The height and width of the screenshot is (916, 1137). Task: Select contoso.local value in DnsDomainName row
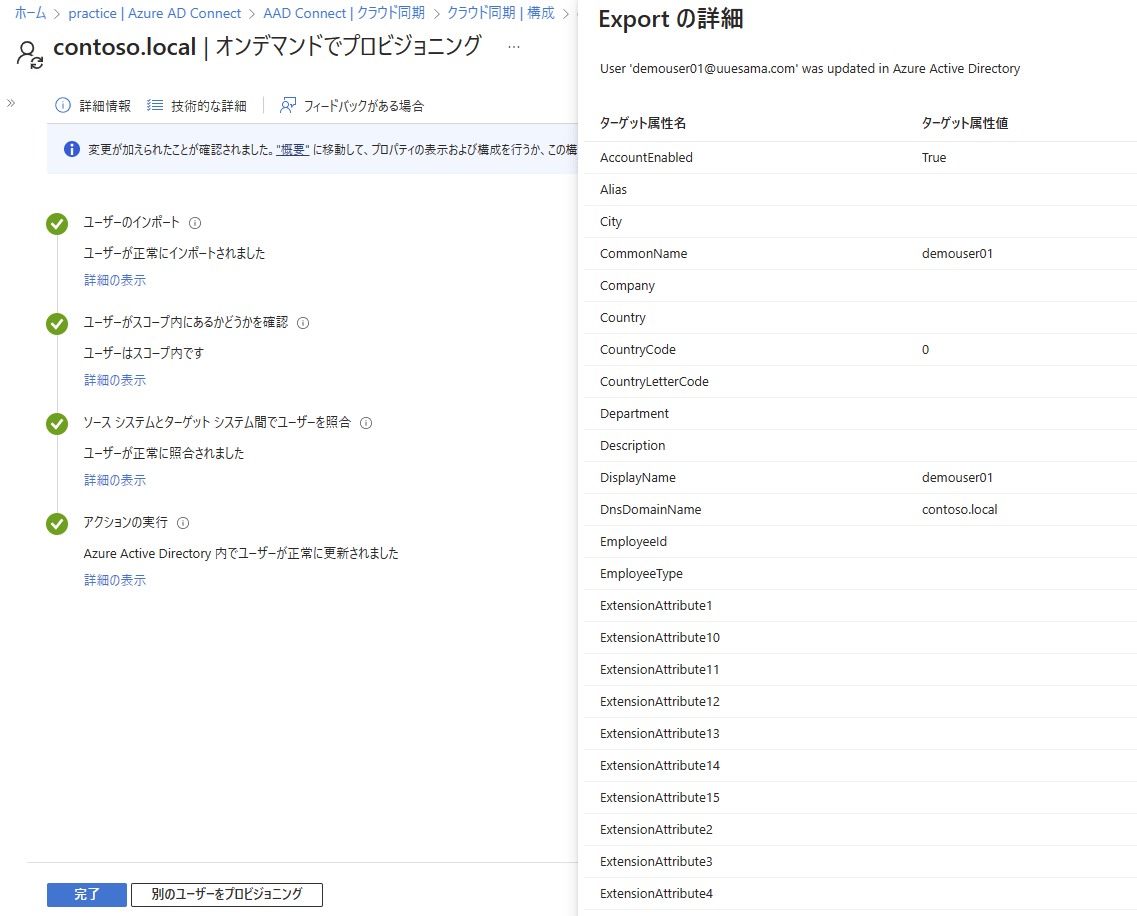pyautogui.click(x=959, y=509)
